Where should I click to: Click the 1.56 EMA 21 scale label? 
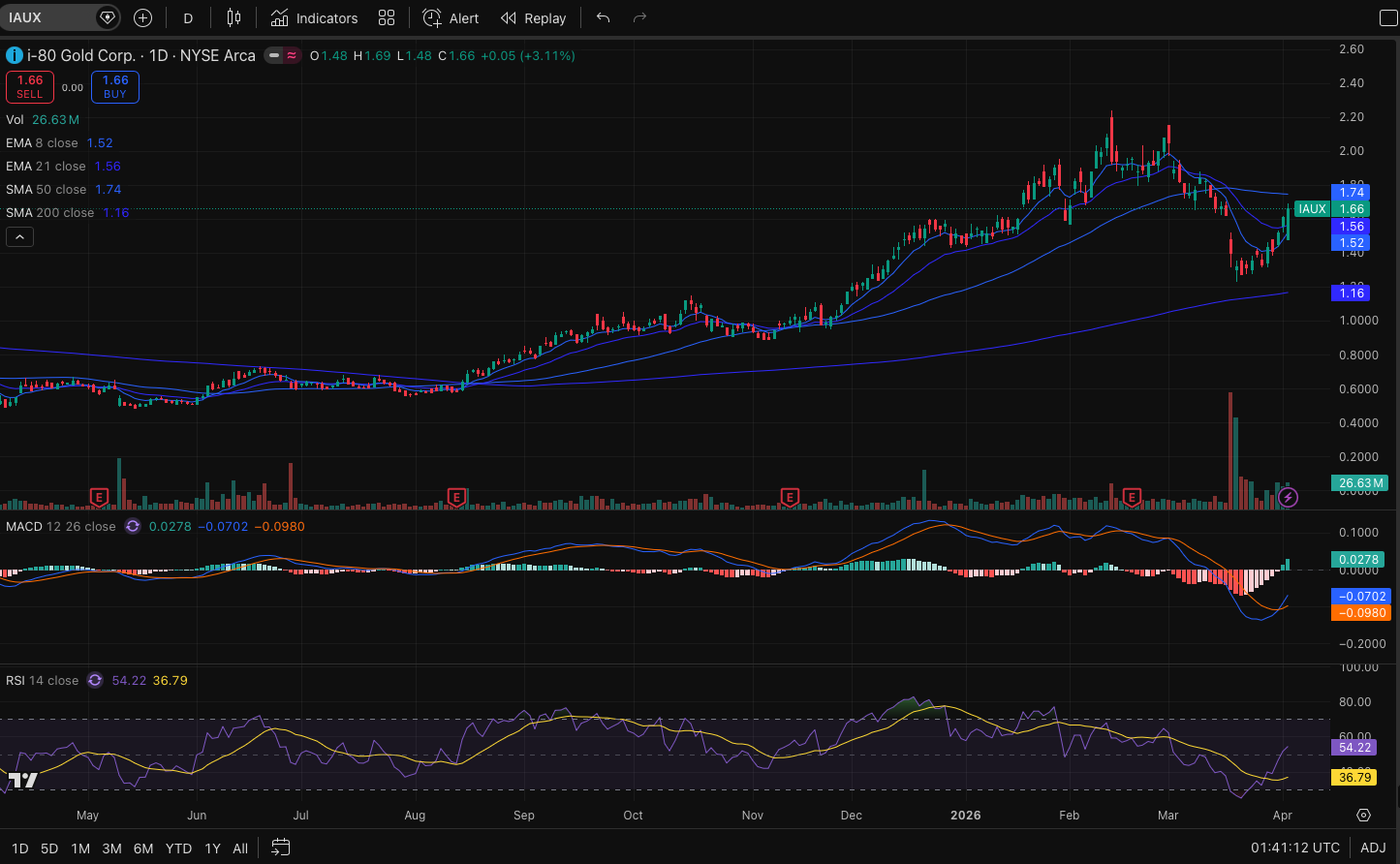(1352, 227)
